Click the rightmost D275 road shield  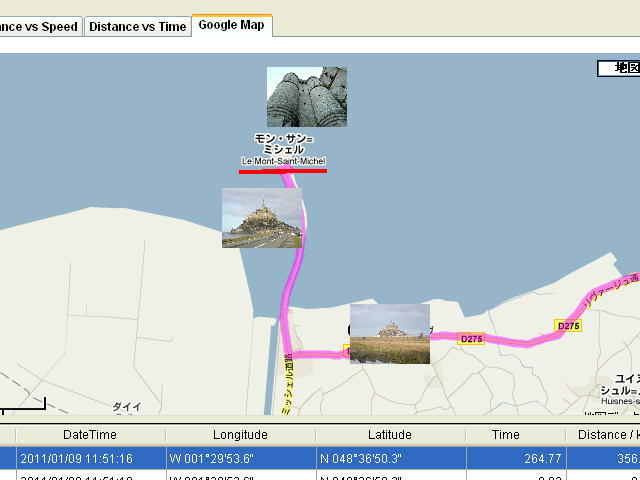coord(568,326)
